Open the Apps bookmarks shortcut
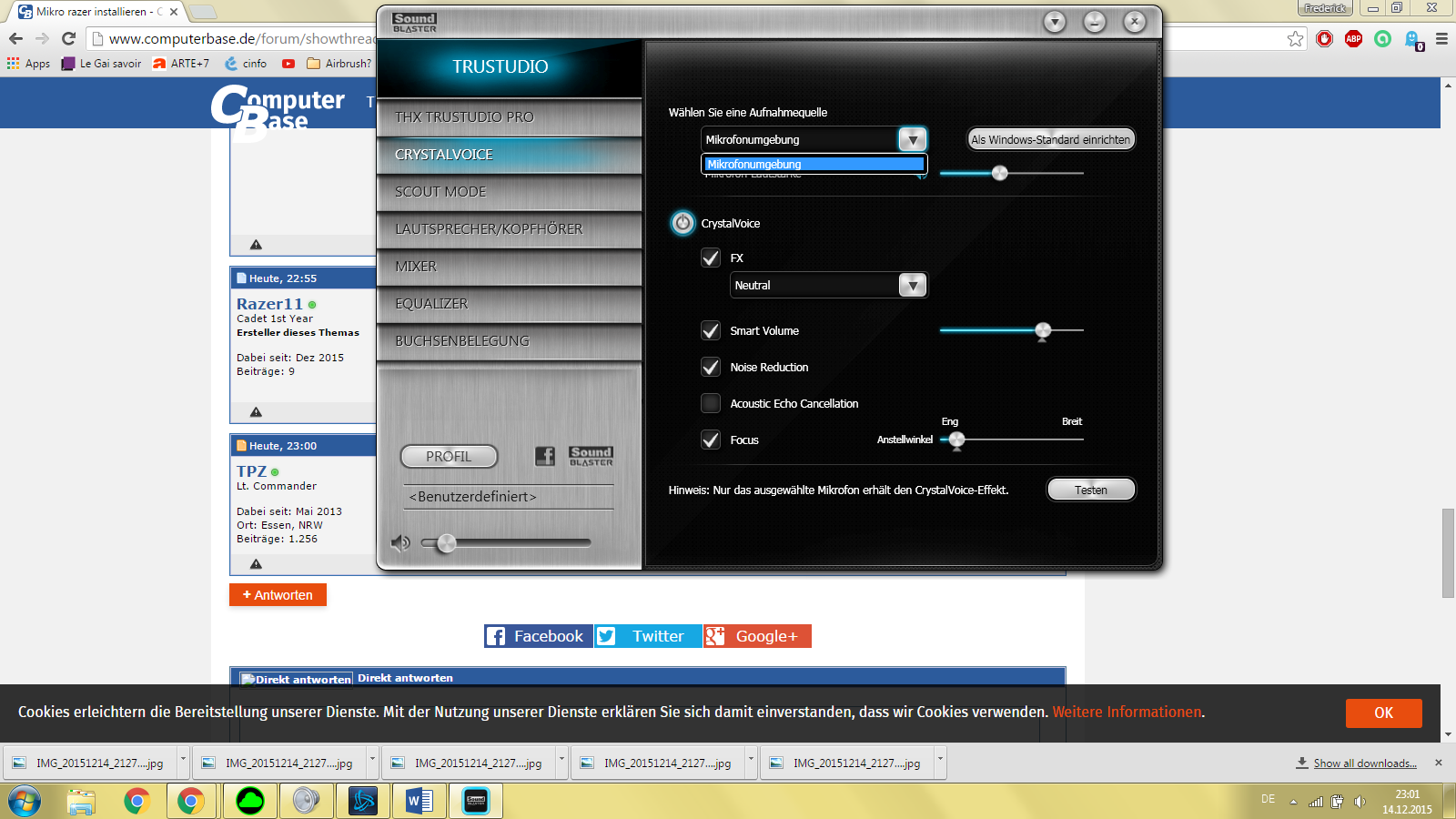This screenshot has height=819, width=1456. coord(28,64)
